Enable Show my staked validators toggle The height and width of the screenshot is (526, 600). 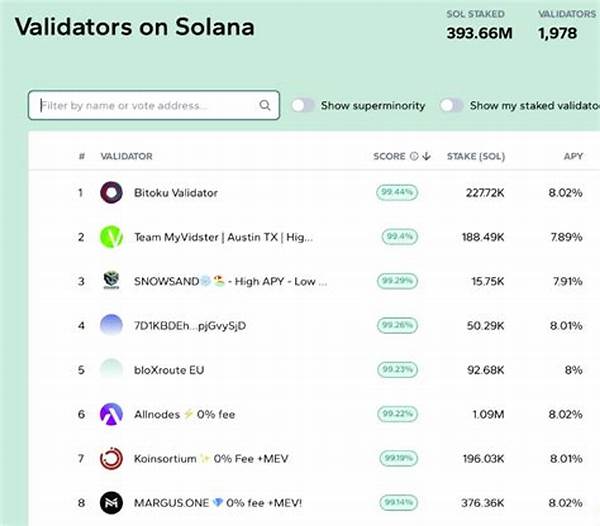(x=451, y=105)
